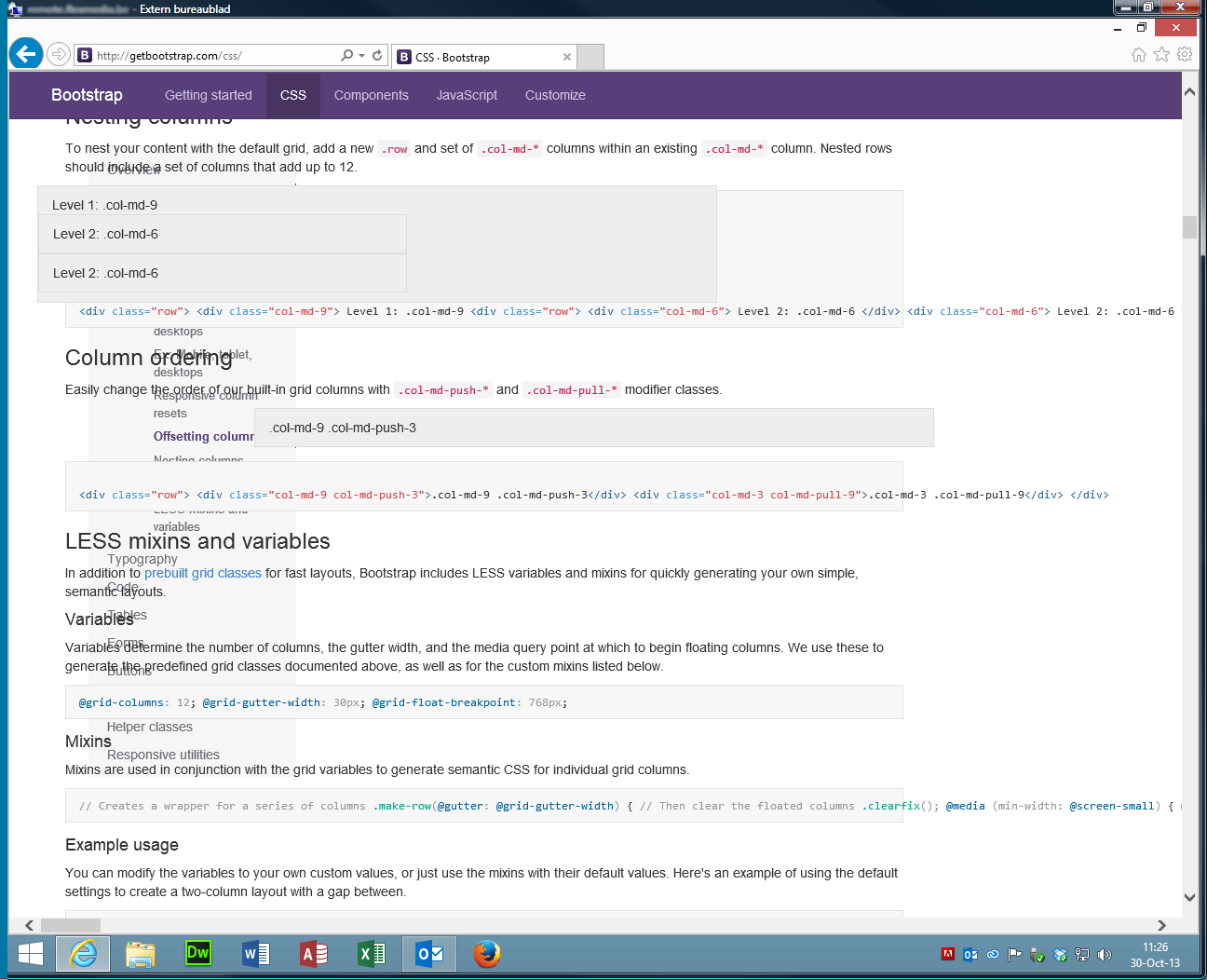The width and height of the screenshot is (1207, 980).
Task: Click Creative Cloud tray icon
Action: point(993,954)
